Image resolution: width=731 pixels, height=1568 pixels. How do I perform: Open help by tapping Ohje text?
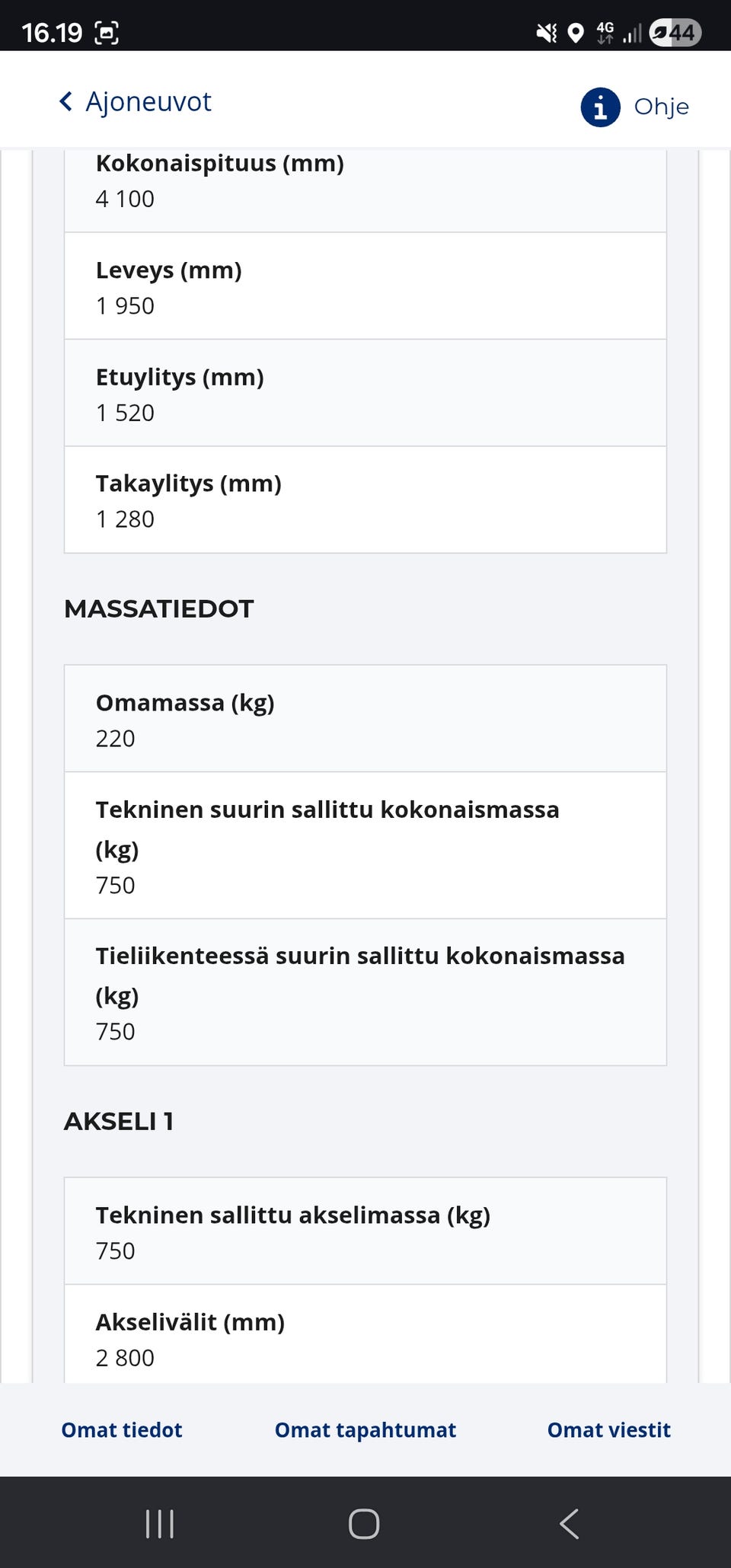click(x=659, y=107)
